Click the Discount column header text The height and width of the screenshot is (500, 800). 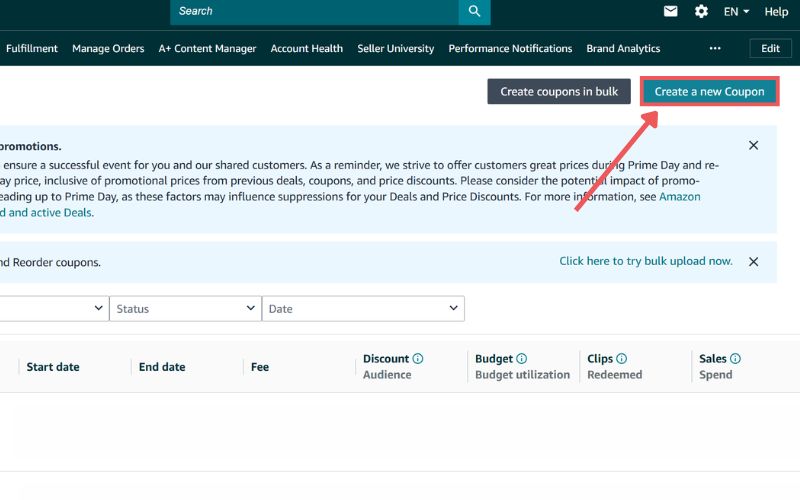click(x=386, y=359)
